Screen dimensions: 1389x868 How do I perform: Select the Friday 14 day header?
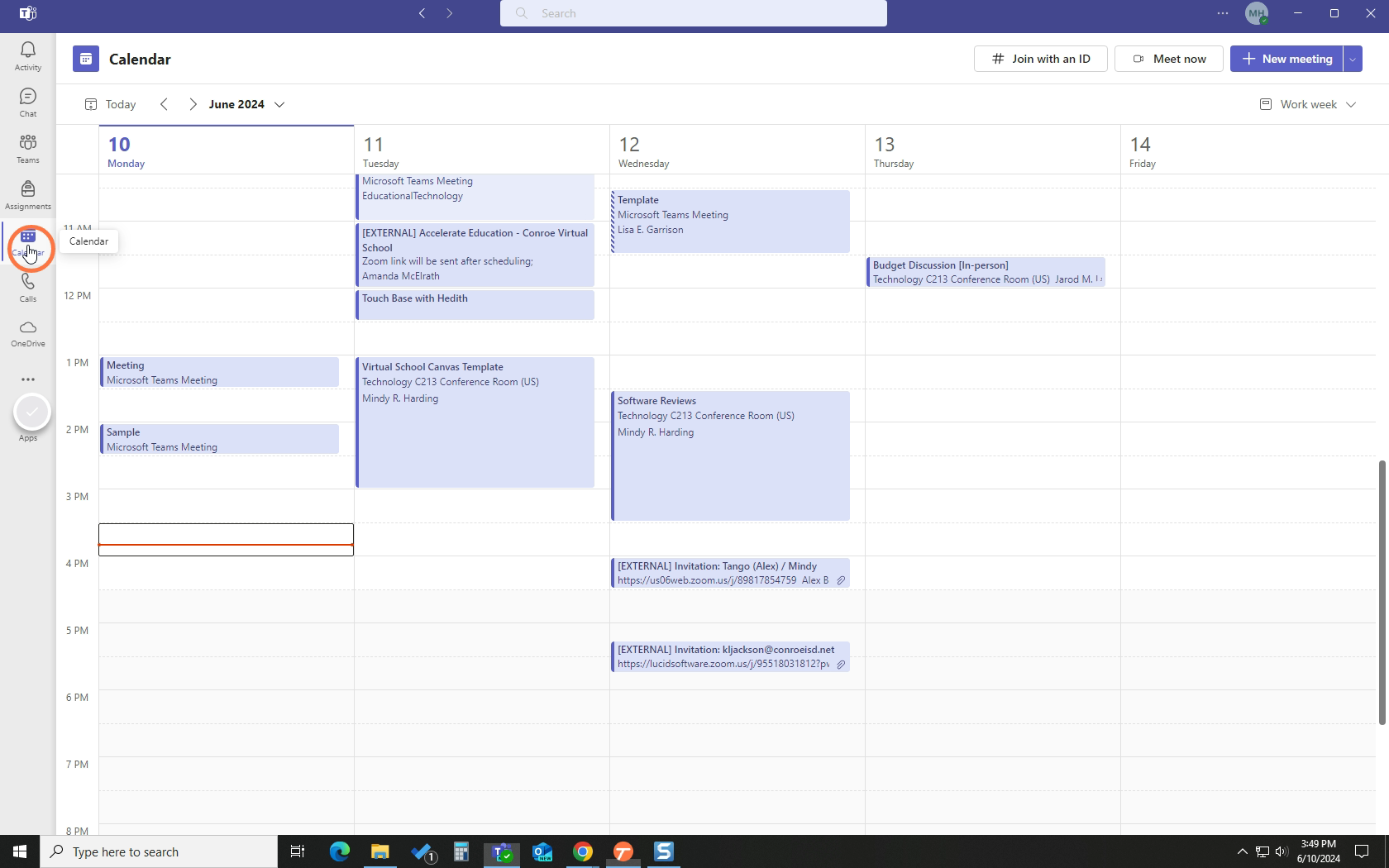tap(1248, 150)
